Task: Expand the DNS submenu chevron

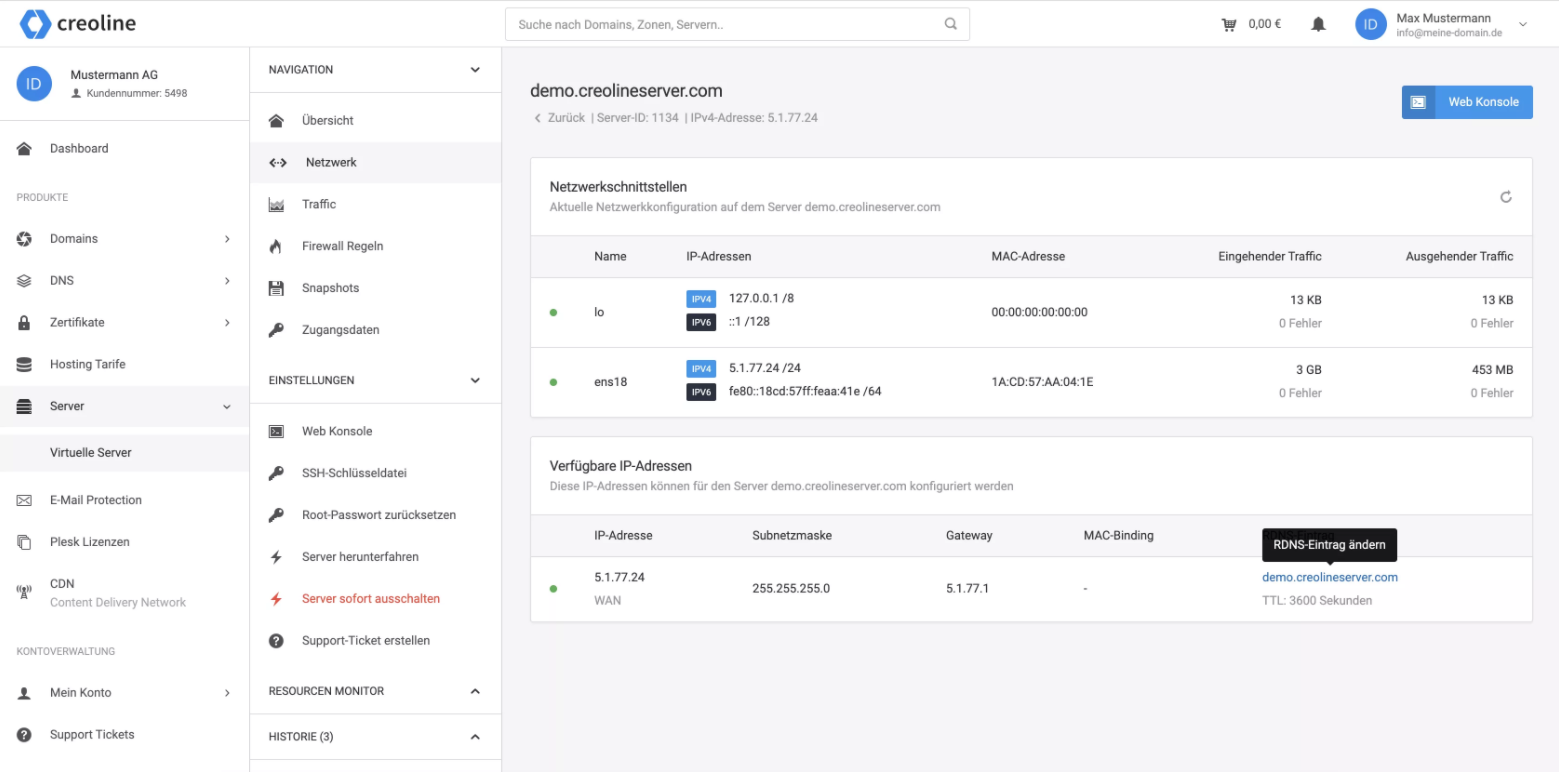Action: coord(227,281)
